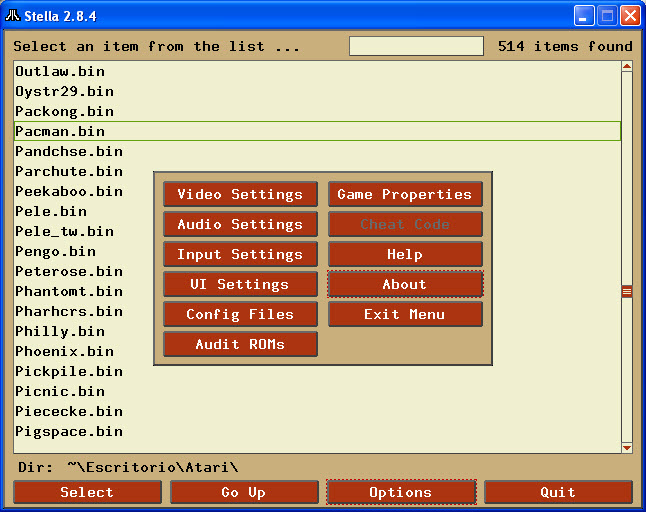Launch Audit ROMs tool
Screen dimensions: 646x512
point(240,344)
